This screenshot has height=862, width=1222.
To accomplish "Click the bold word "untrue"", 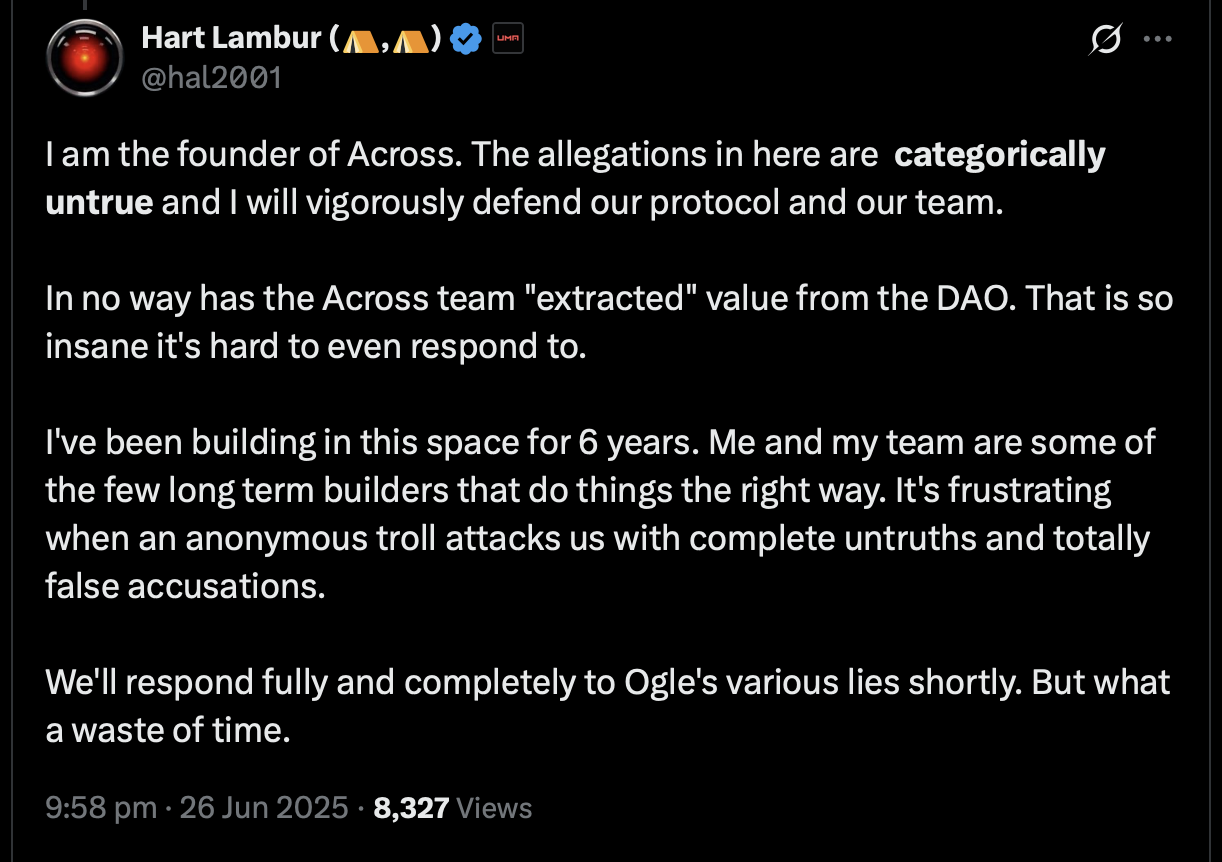I will tap(99, 203).
